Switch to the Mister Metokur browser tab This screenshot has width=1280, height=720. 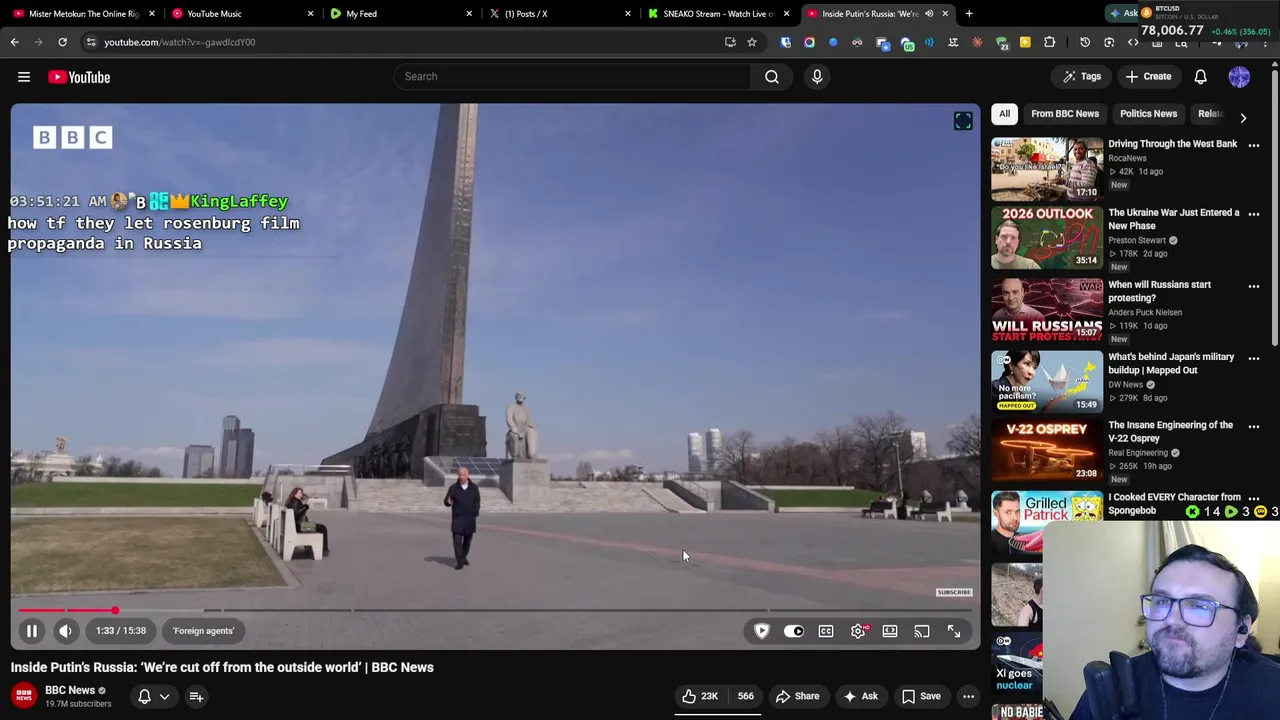(x=83, y=13)
